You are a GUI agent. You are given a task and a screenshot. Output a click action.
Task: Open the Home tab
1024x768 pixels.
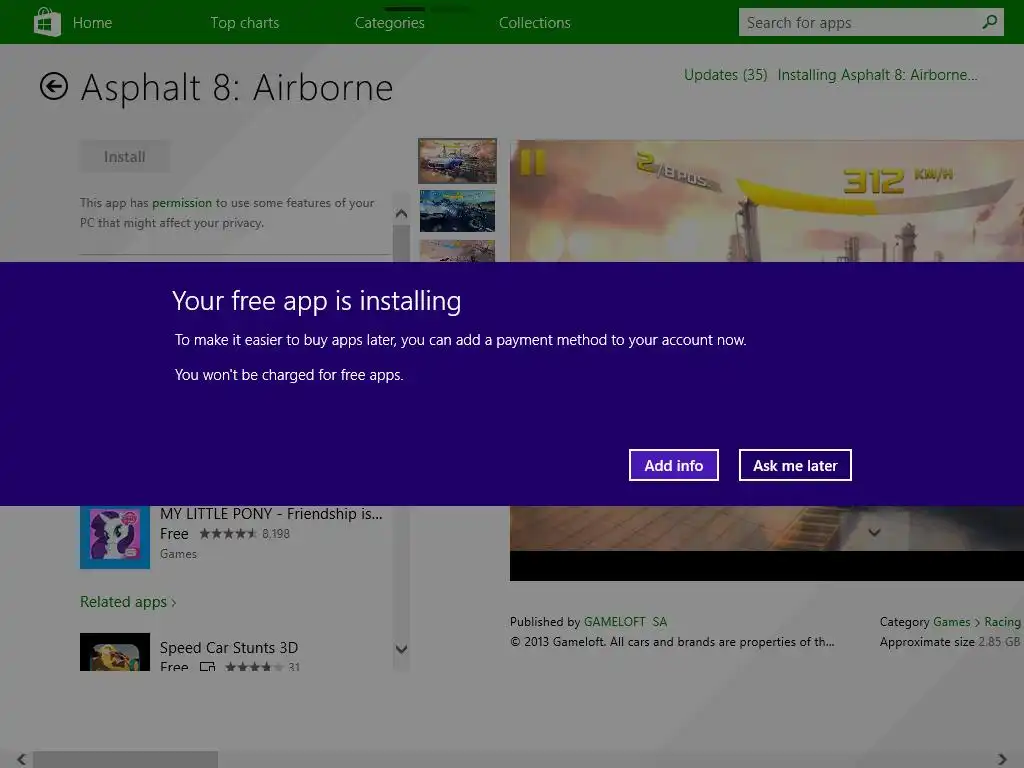(x=92, y=22)
